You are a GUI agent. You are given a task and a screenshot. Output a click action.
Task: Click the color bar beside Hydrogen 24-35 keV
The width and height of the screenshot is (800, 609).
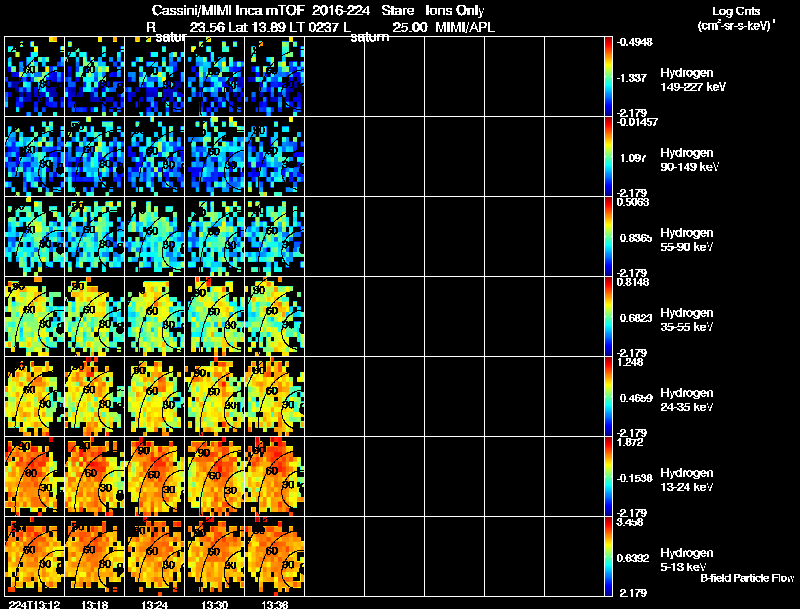click(x=608, y=397)
